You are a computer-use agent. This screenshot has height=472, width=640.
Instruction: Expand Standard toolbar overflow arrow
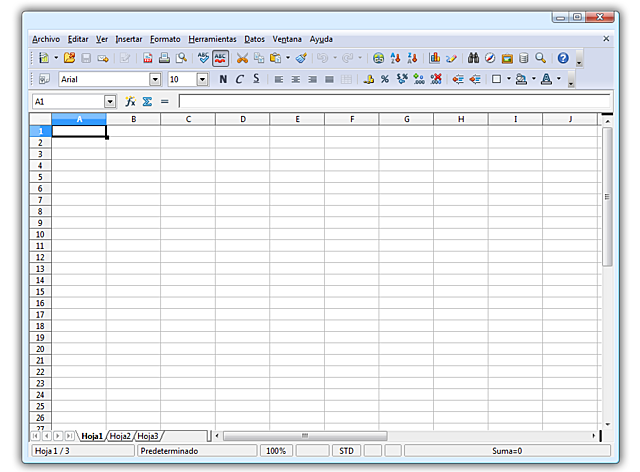(x=579, y=58)
